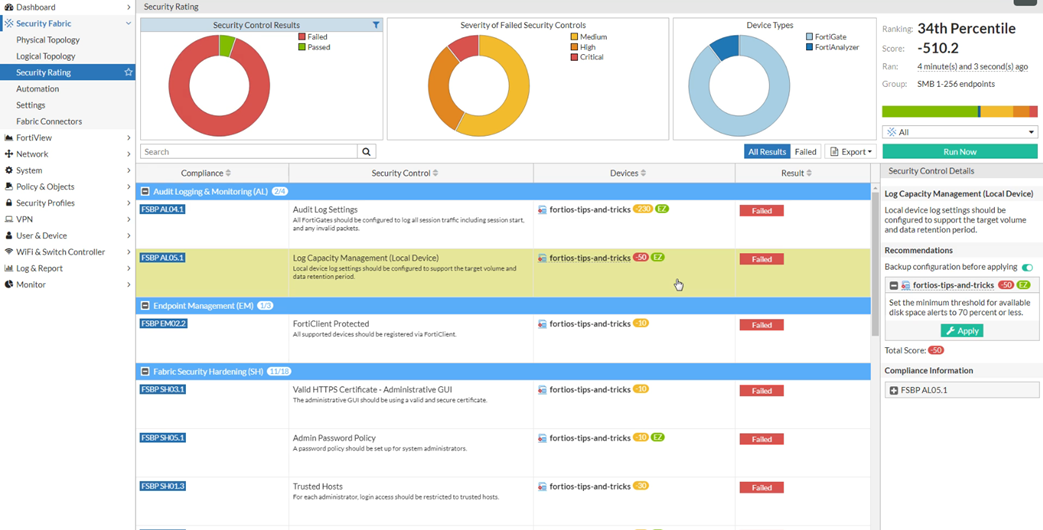
Task: Click the results table vertical scrollbar
Action: [x=875, y=265]
